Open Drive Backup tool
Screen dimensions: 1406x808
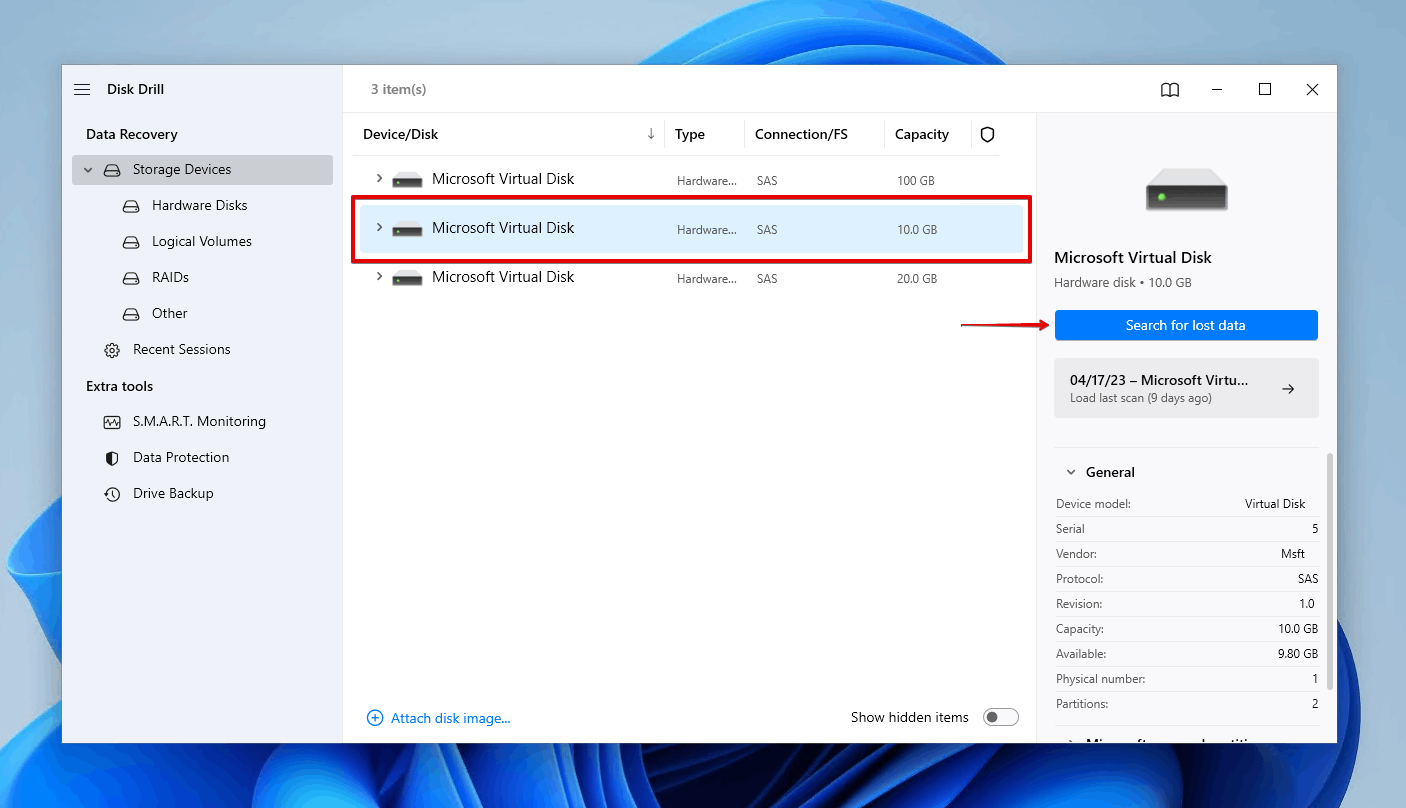[x=173, y=494]
